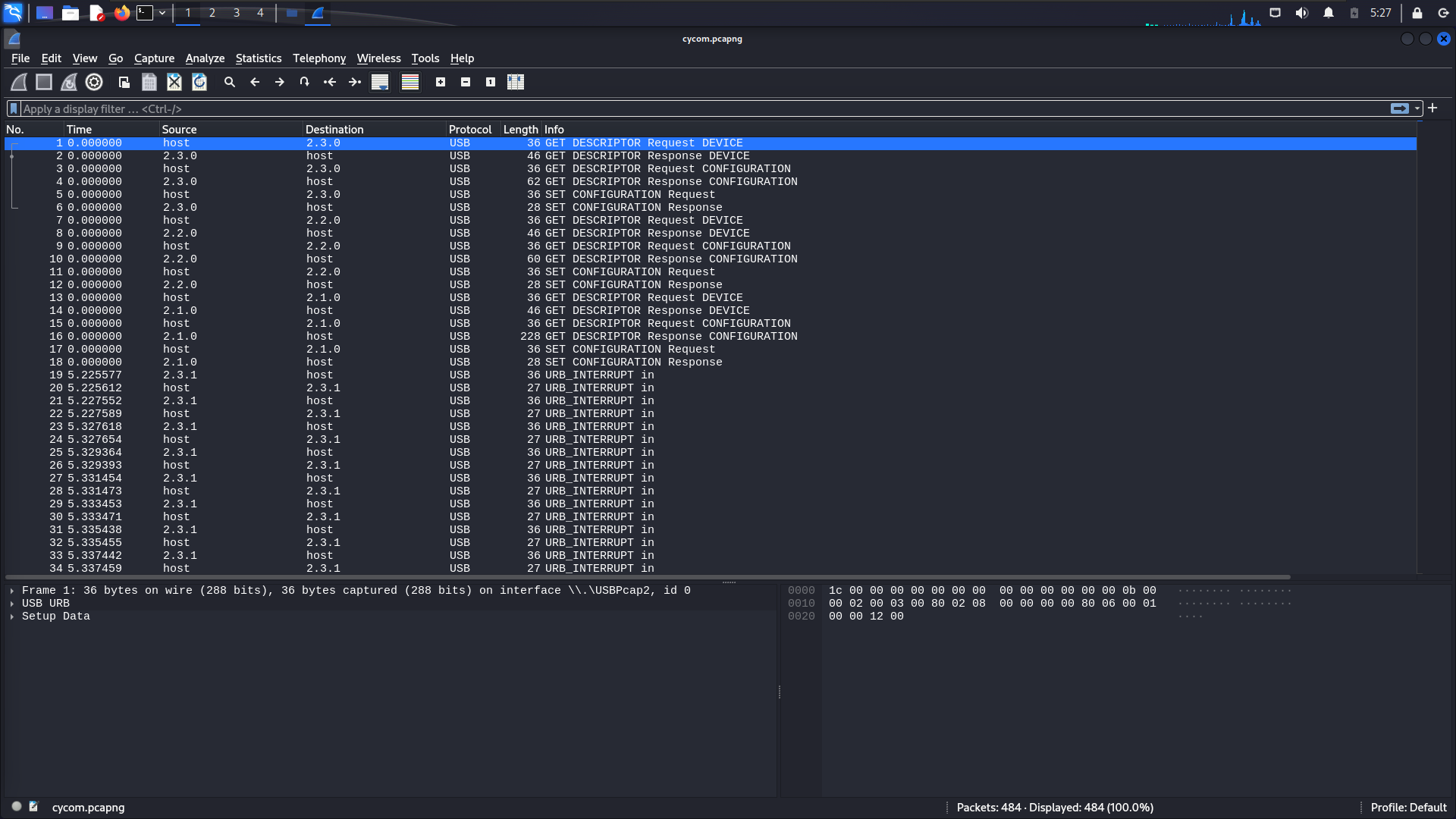Image resolution: width=1456 pixels, height=819 pixels.
Task: Click the zoom in icon
Action: pos(441,82)
